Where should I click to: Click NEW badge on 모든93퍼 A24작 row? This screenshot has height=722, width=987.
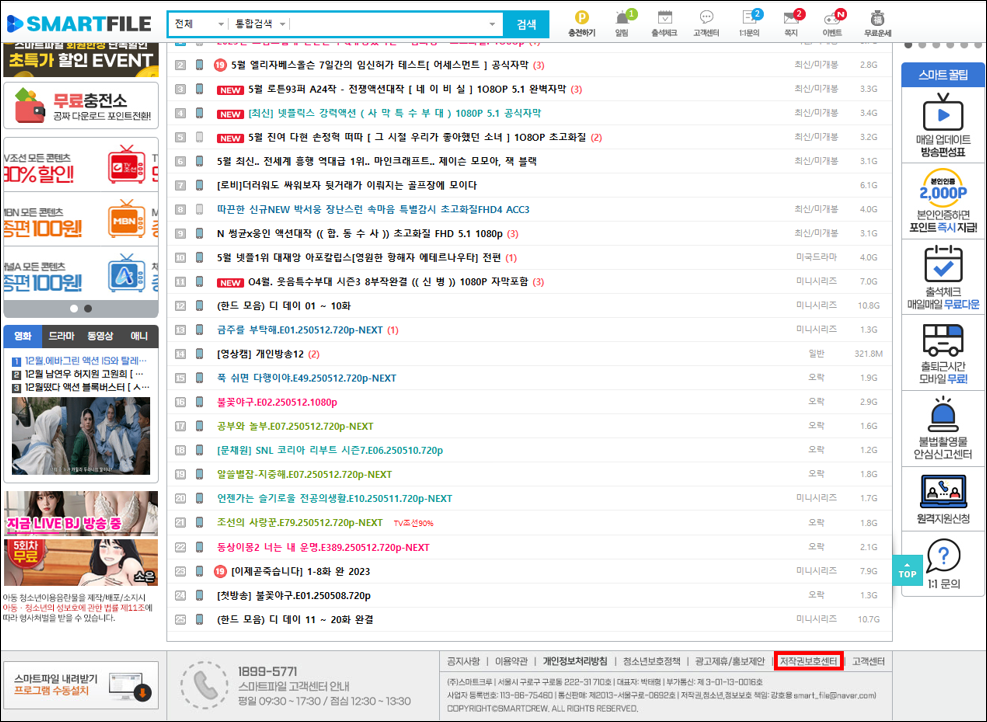(x=230, y=90)
